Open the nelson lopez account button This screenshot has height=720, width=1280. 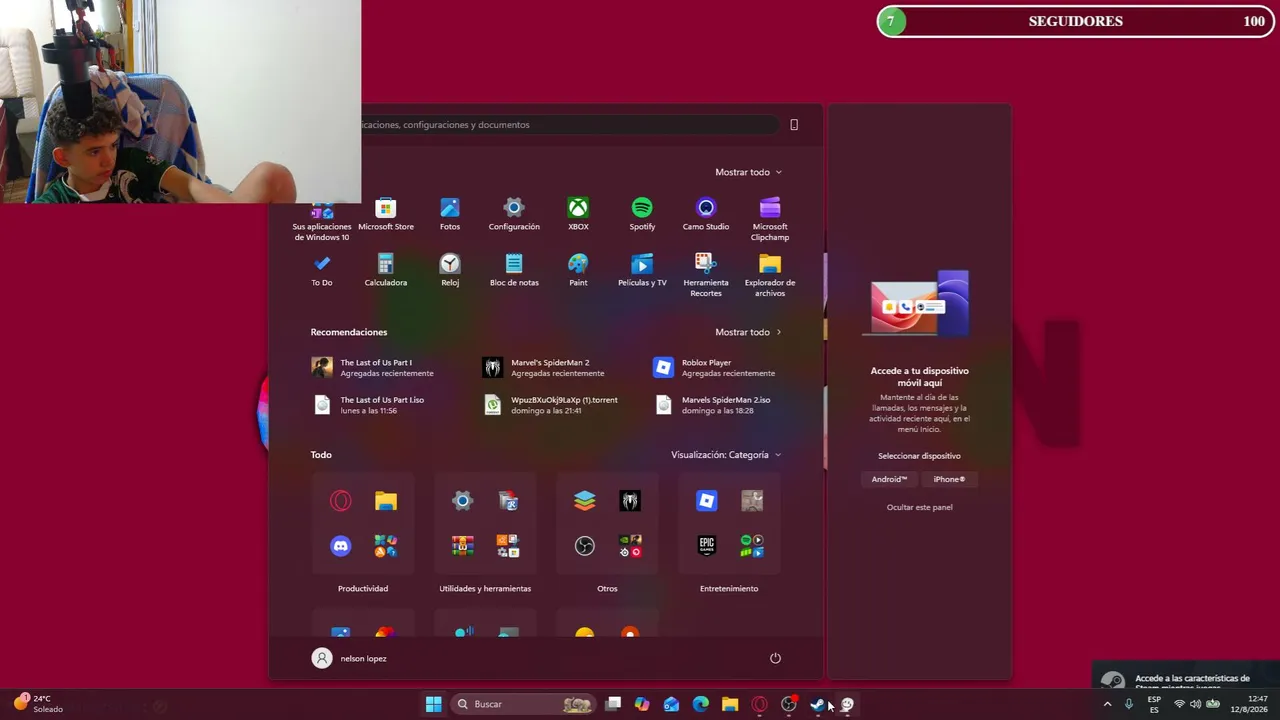(349, 658)
